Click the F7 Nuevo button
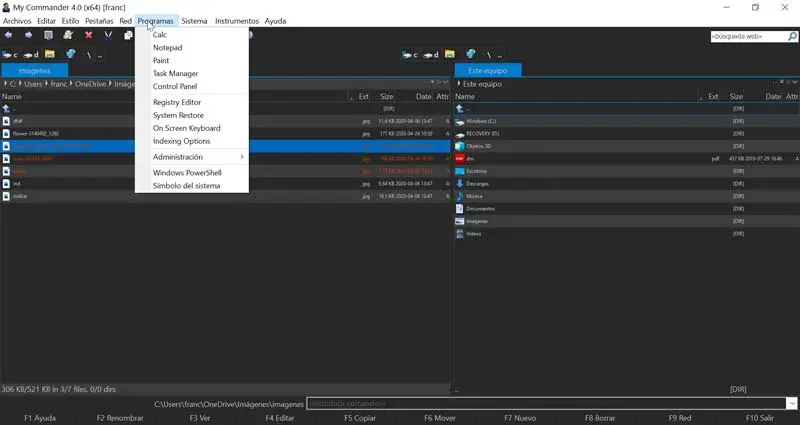The height and width of the screenshot is (425, 800). point(520,418)
